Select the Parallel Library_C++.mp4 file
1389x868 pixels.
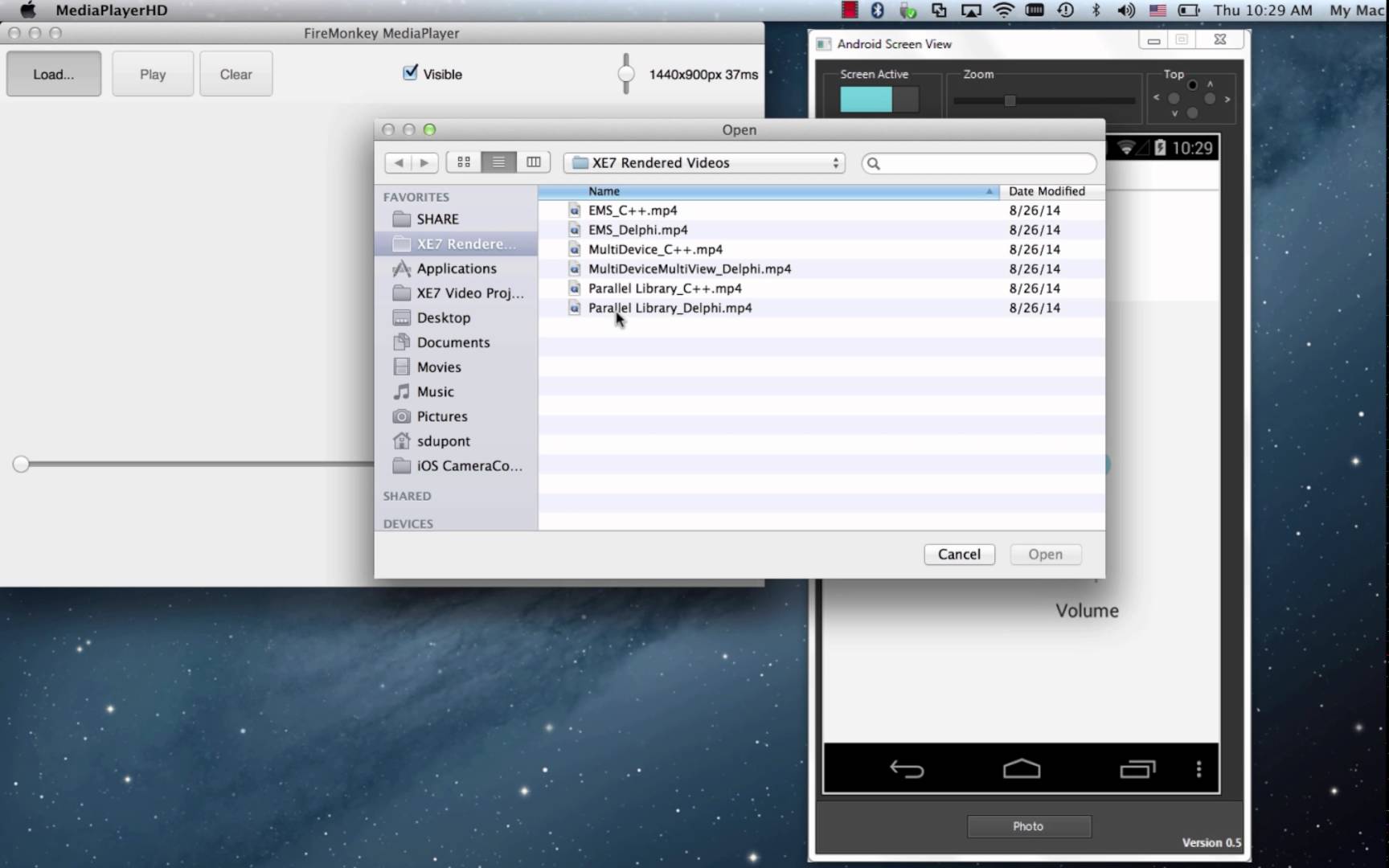click(822, 288)
